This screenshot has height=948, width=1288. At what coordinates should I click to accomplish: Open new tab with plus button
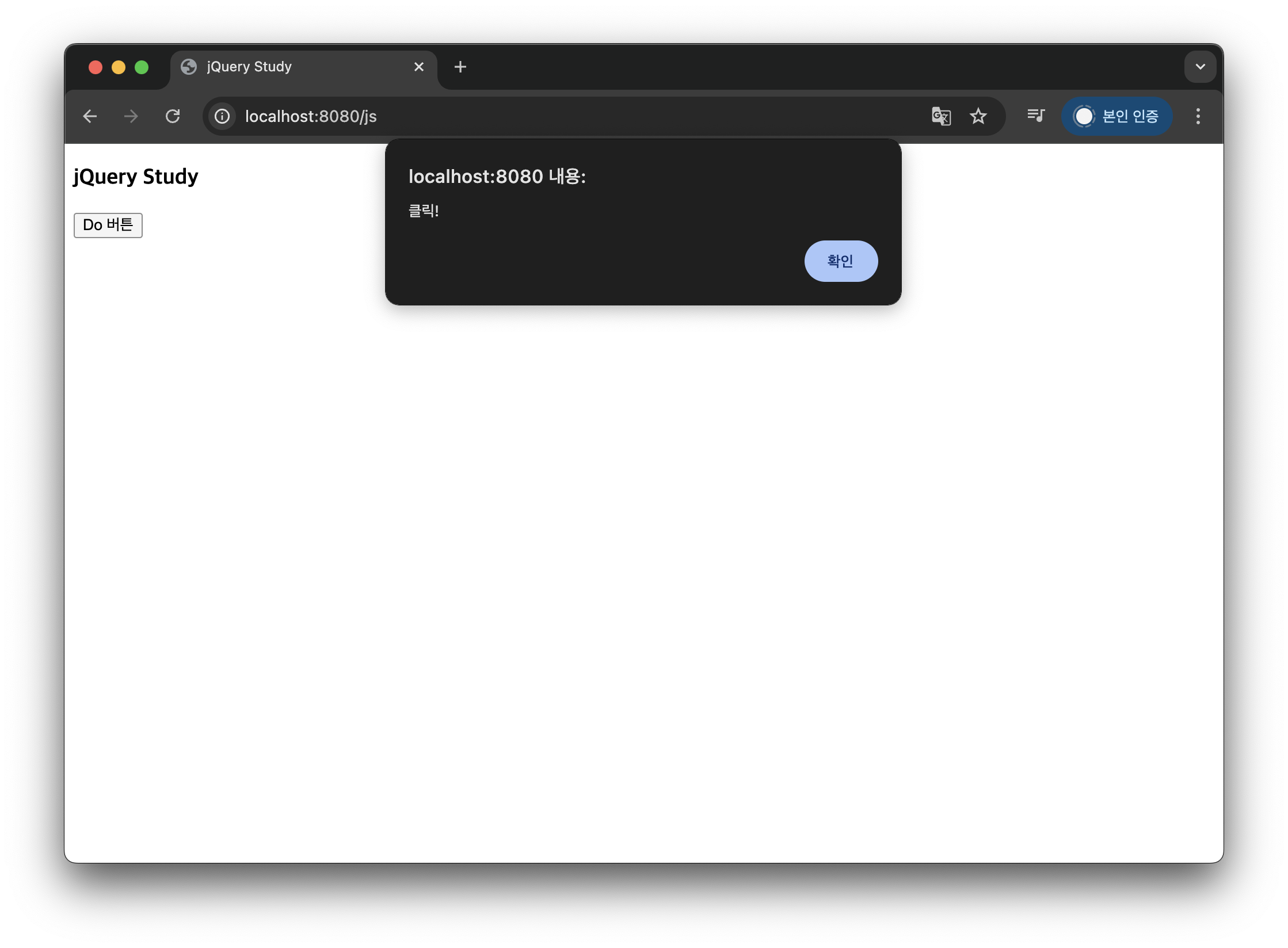tap(460, 67)
